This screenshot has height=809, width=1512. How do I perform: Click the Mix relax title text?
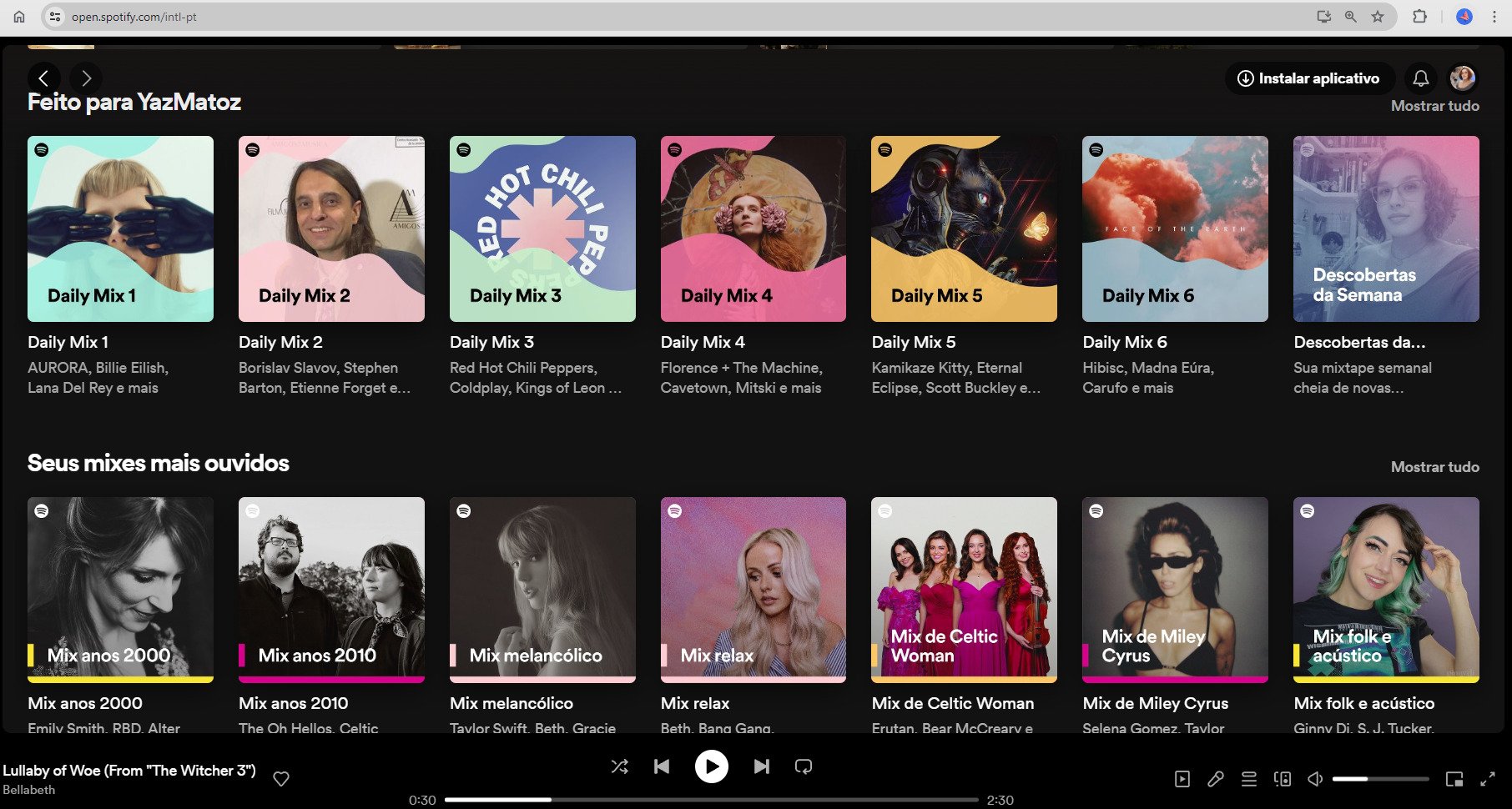pyautogui.click(x=695, y=703)
